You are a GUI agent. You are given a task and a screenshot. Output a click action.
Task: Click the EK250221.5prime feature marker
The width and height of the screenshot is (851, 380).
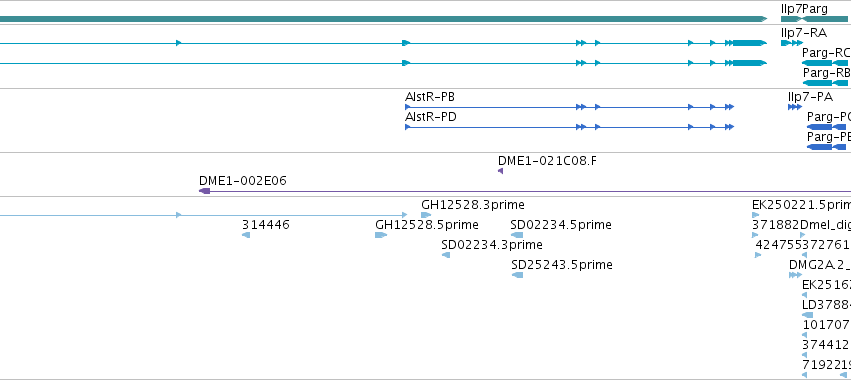coord(755,215)
